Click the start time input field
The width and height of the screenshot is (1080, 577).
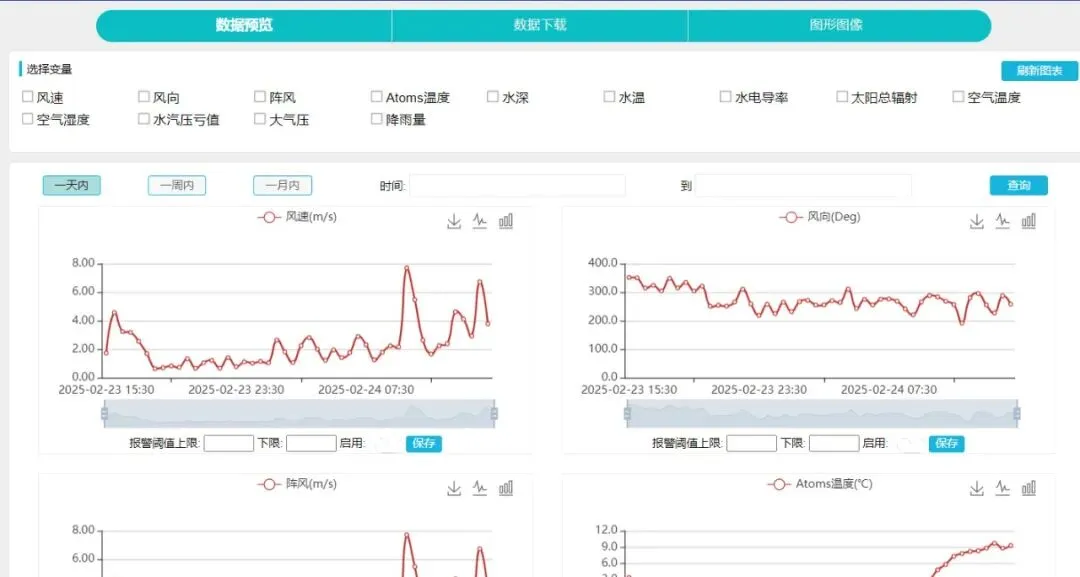[x=517, y=185]
